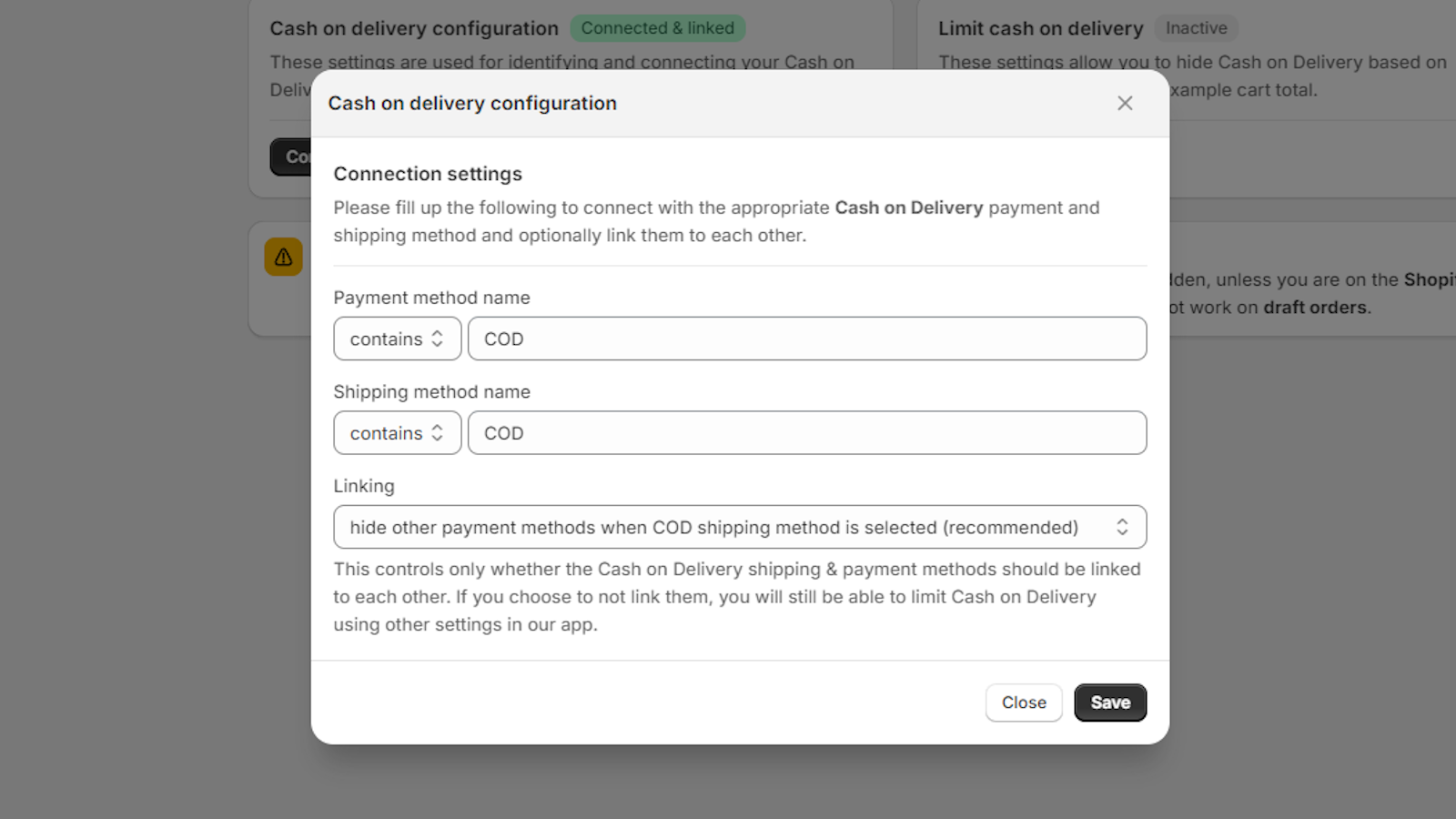Viewport: 1456px width, 819px height.
Task: Click the "Inactive" status badge
Action: coord(1197,28)
